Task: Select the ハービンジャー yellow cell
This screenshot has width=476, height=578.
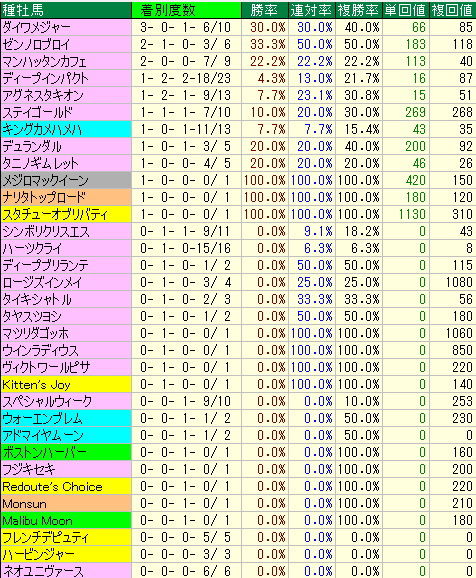Action: click(66, 554)
